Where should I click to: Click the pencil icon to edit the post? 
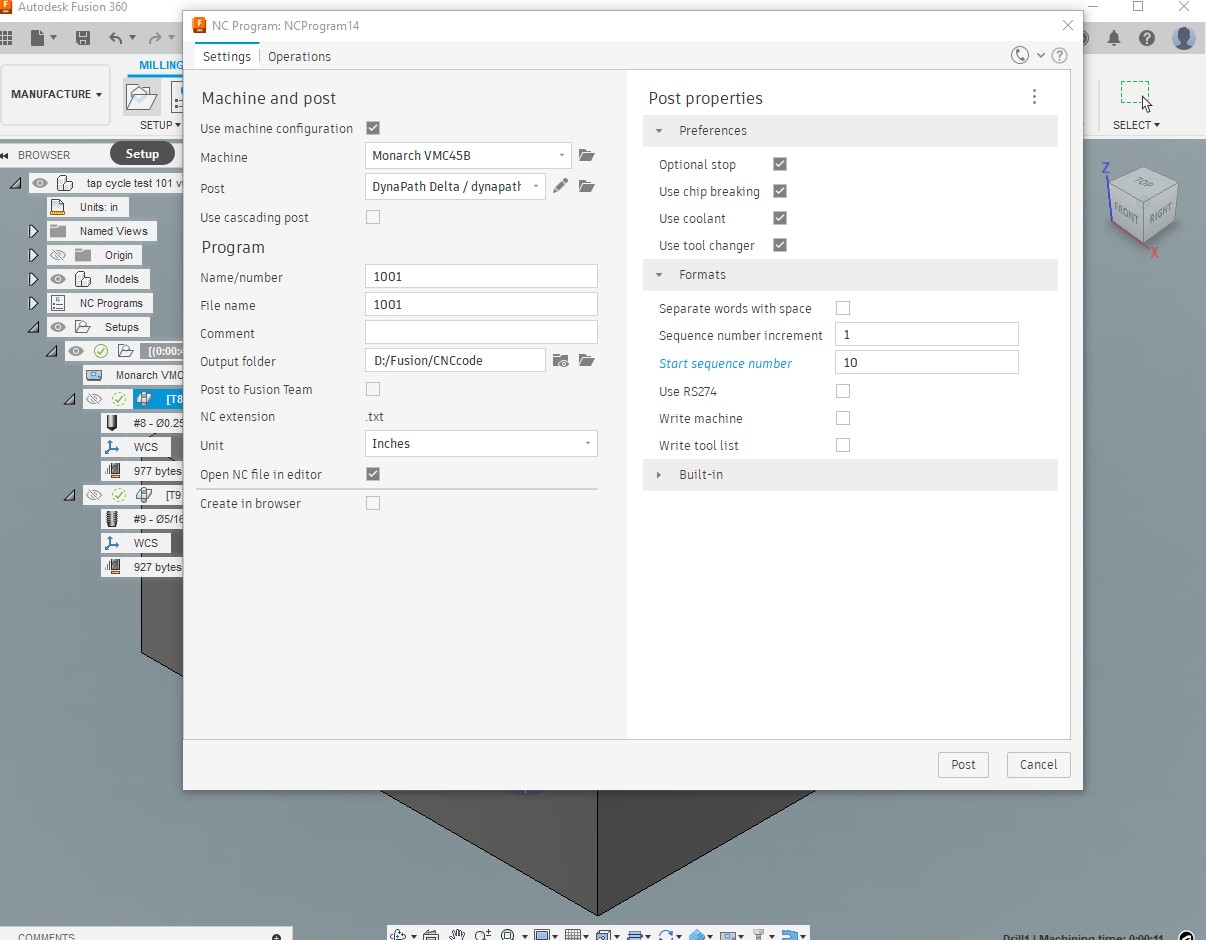(x=560, y=186)
